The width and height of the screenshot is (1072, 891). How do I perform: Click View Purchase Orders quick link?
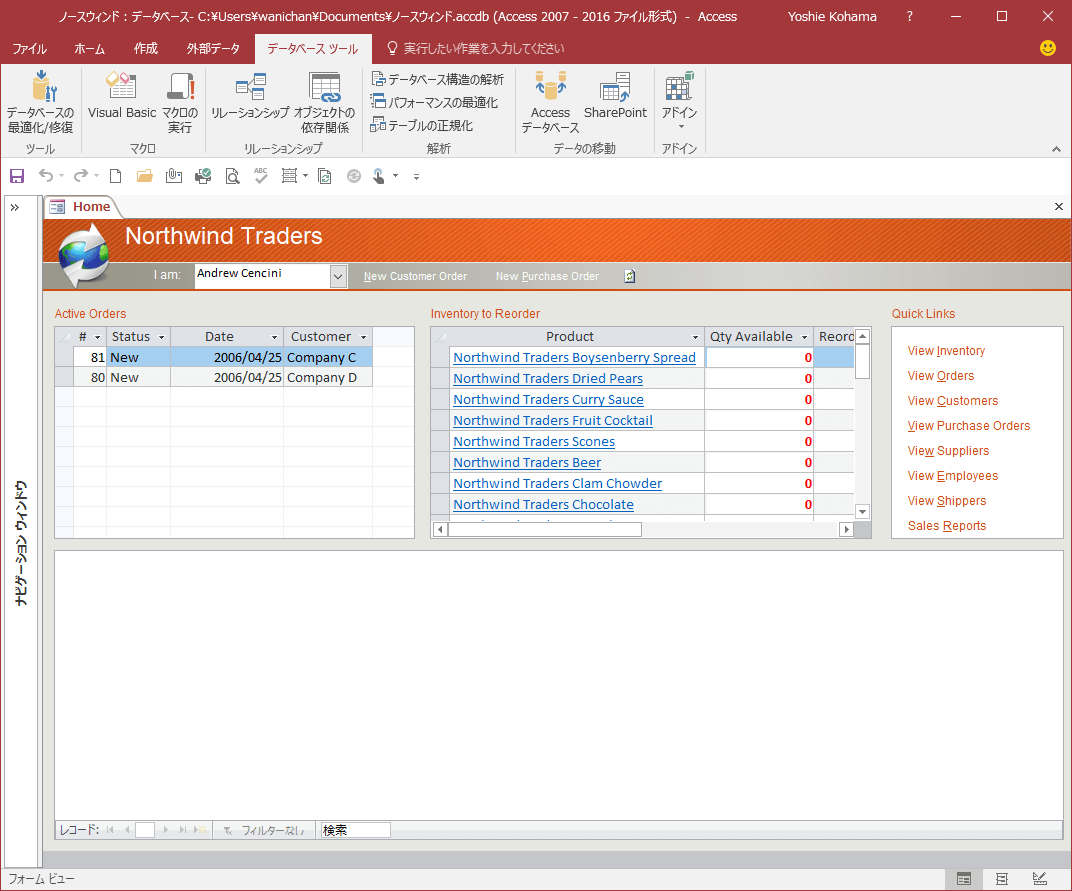pos(968,426)
